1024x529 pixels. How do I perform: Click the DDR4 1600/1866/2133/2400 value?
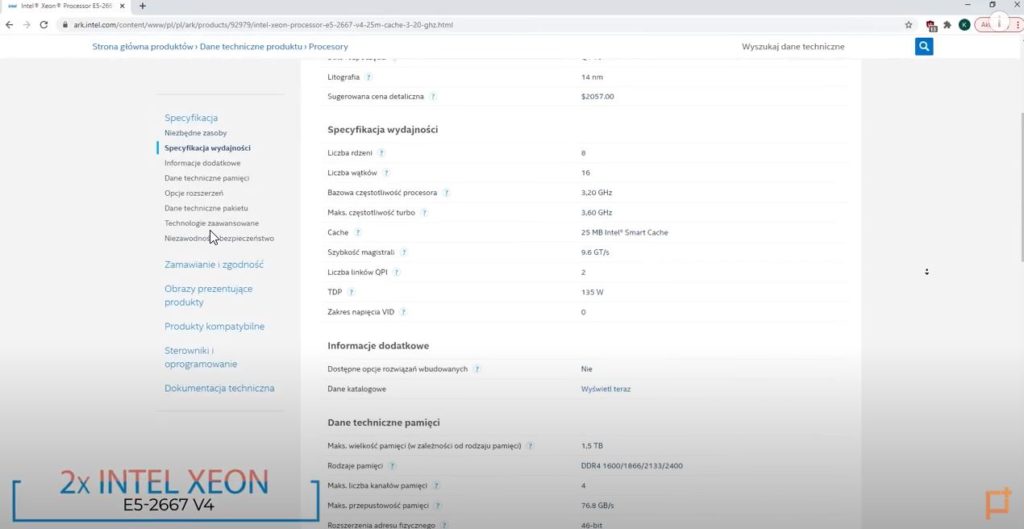[632, 466]
